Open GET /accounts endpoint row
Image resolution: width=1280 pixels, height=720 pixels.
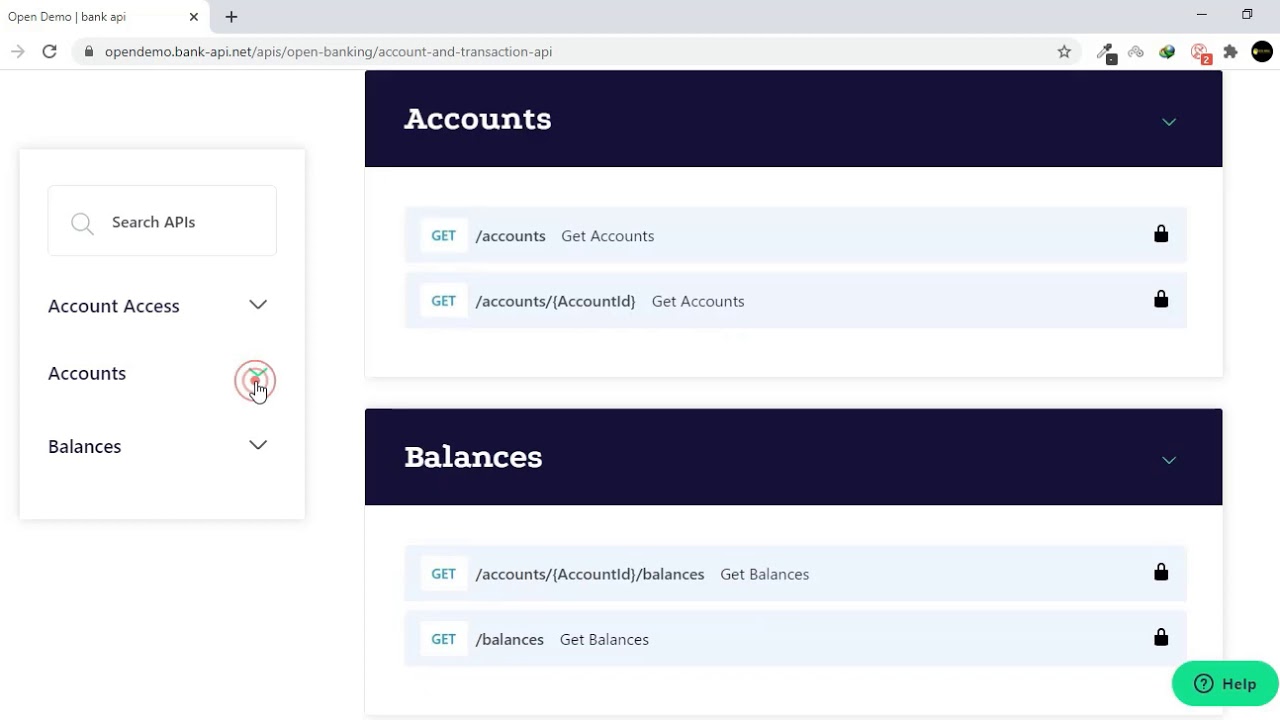[796, 236]
